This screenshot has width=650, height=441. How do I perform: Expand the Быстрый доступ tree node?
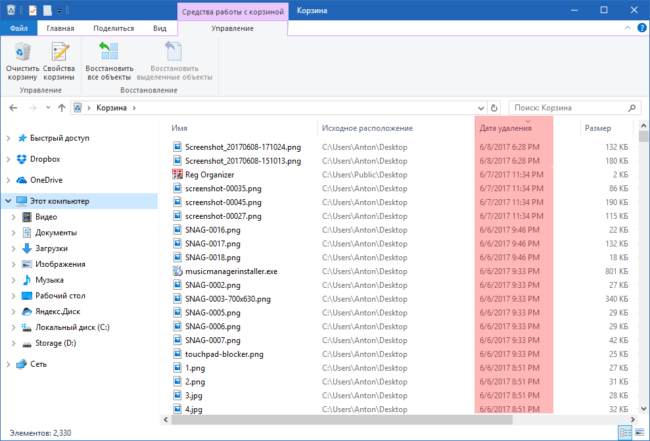click(x=8, y=138)
